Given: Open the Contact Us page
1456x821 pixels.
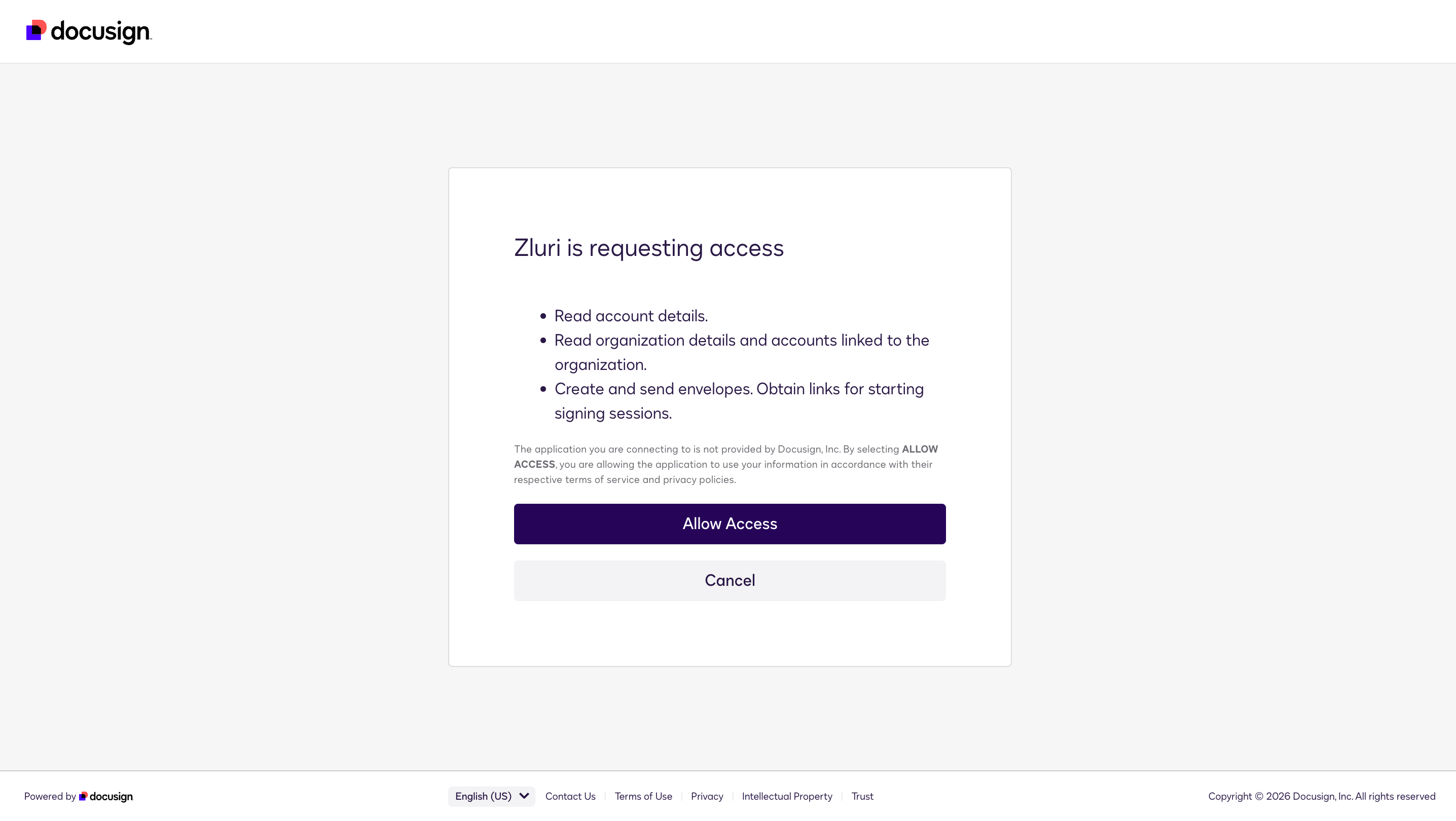Looking at the screenshot, I should point(570,796).
